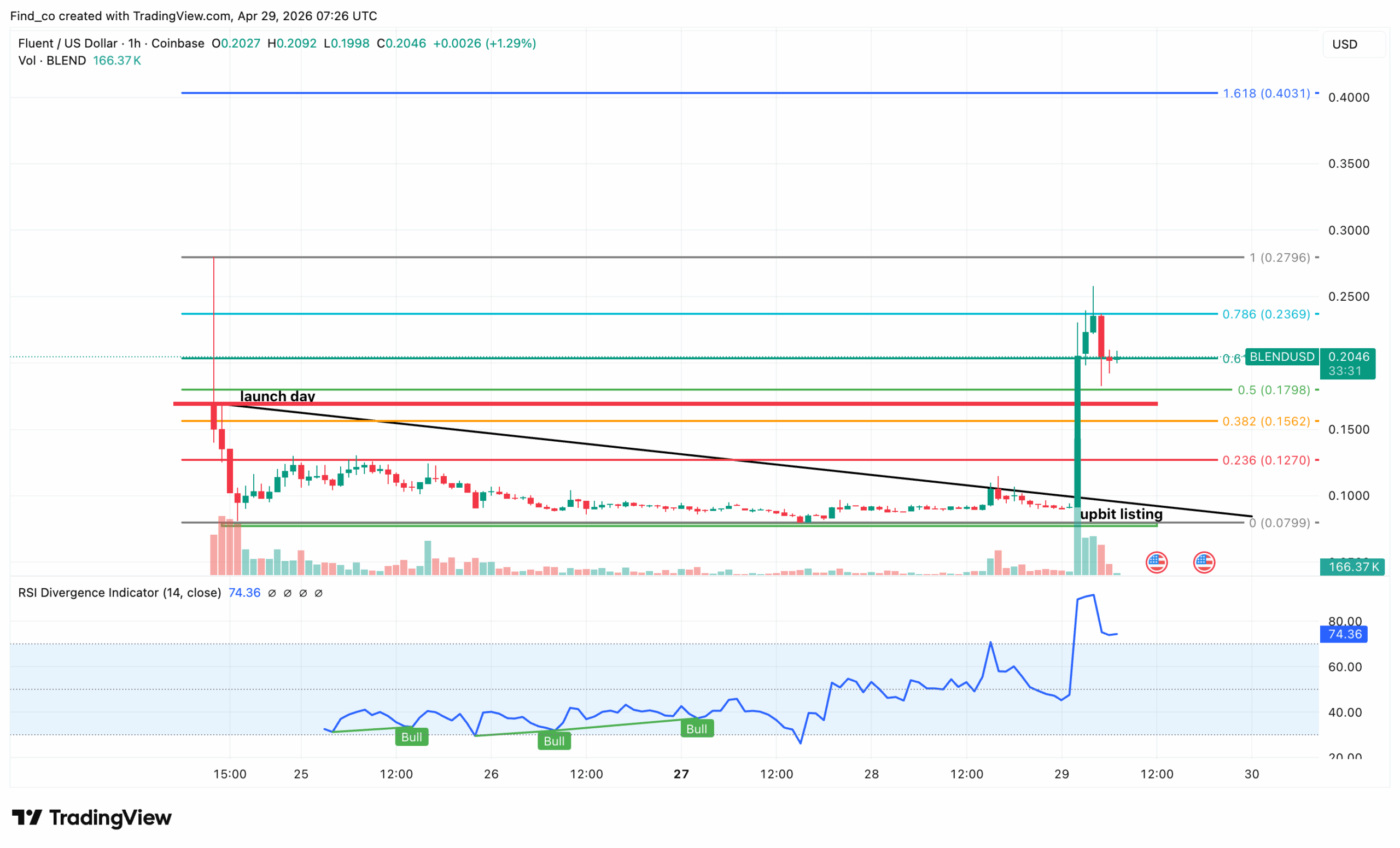Click the 0.1000 price axis label
This screenshot has width=1400, height=848.
point(1348,496)
